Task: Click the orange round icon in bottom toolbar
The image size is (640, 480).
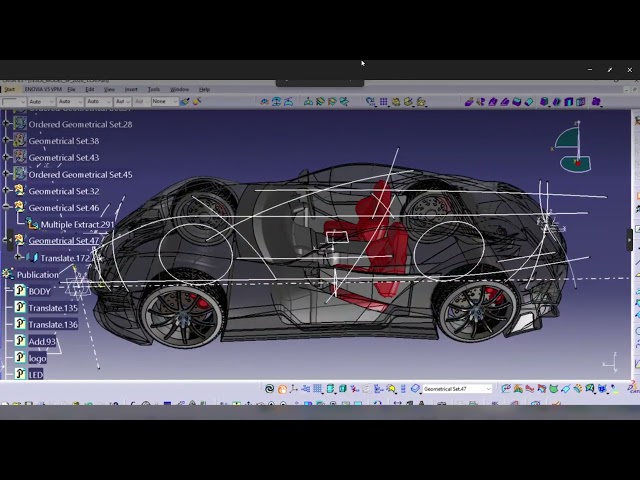Action: pos(282,389)
